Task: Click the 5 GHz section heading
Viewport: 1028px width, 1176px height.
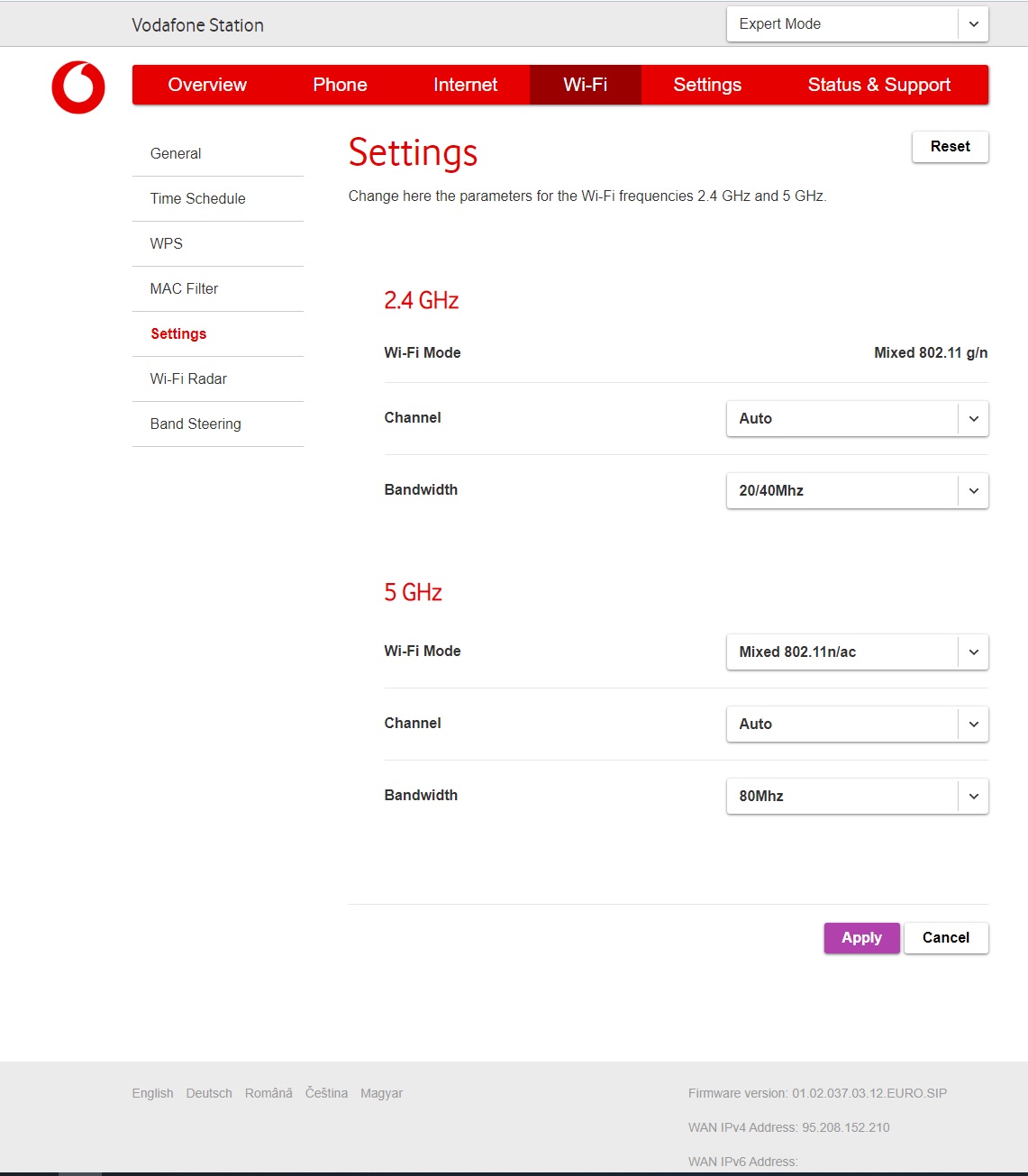Action: 413,592
